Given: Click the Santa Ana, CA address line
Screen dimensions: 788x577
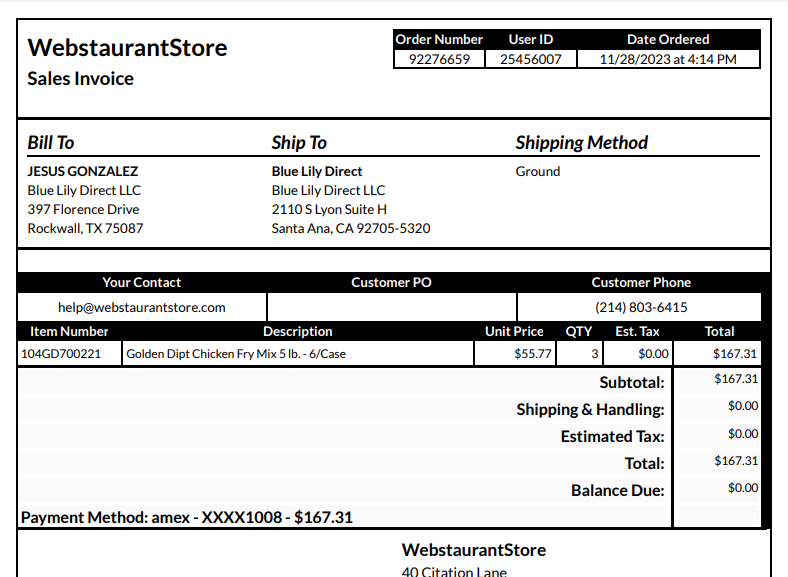Looking at the screenshot, I should pos(351,228).
